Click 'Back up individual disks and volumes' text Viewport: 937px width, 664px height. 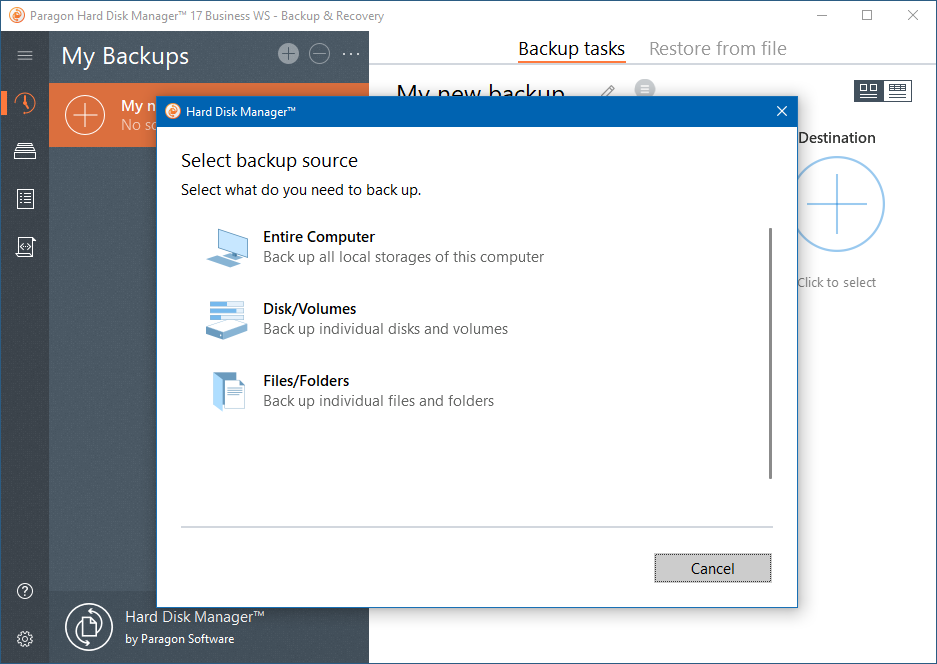pyautogui.click(x=385, y=329)
